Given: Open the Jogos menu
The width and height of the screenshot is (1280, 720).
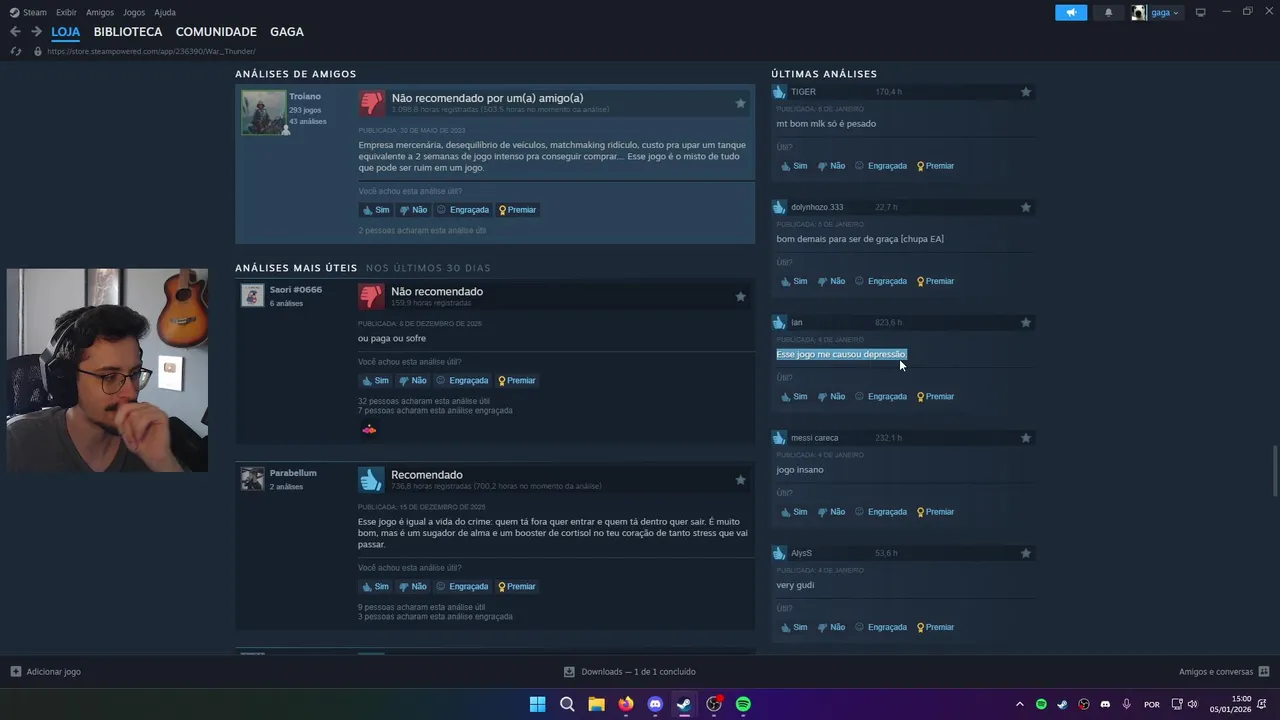Looking at the screenshot, I should tap(134, 12).
